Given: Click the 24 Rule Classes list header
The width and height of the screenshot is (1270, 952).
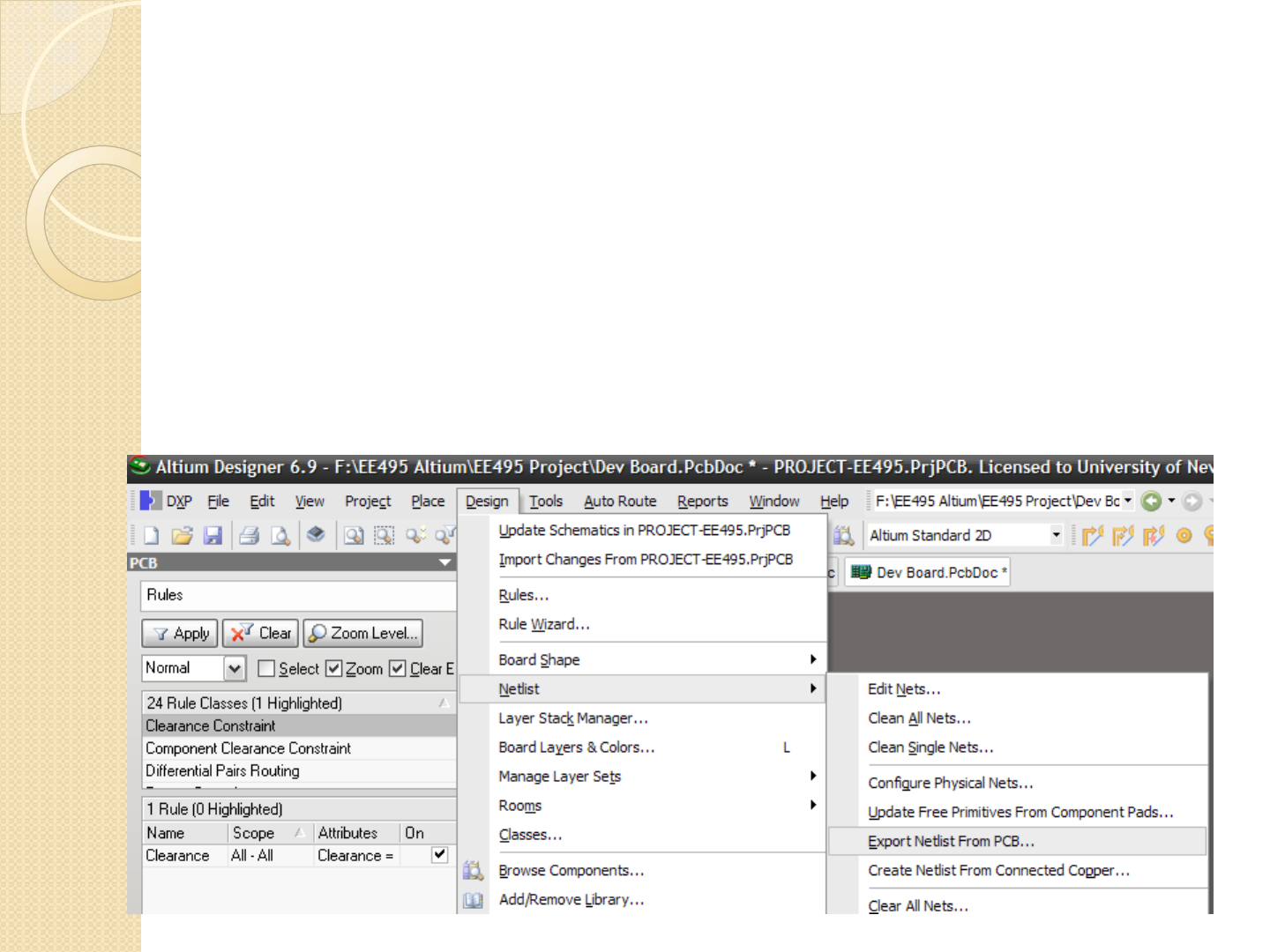Looking at the screenshot, I should pyautogui.click(x=299, y=703).
